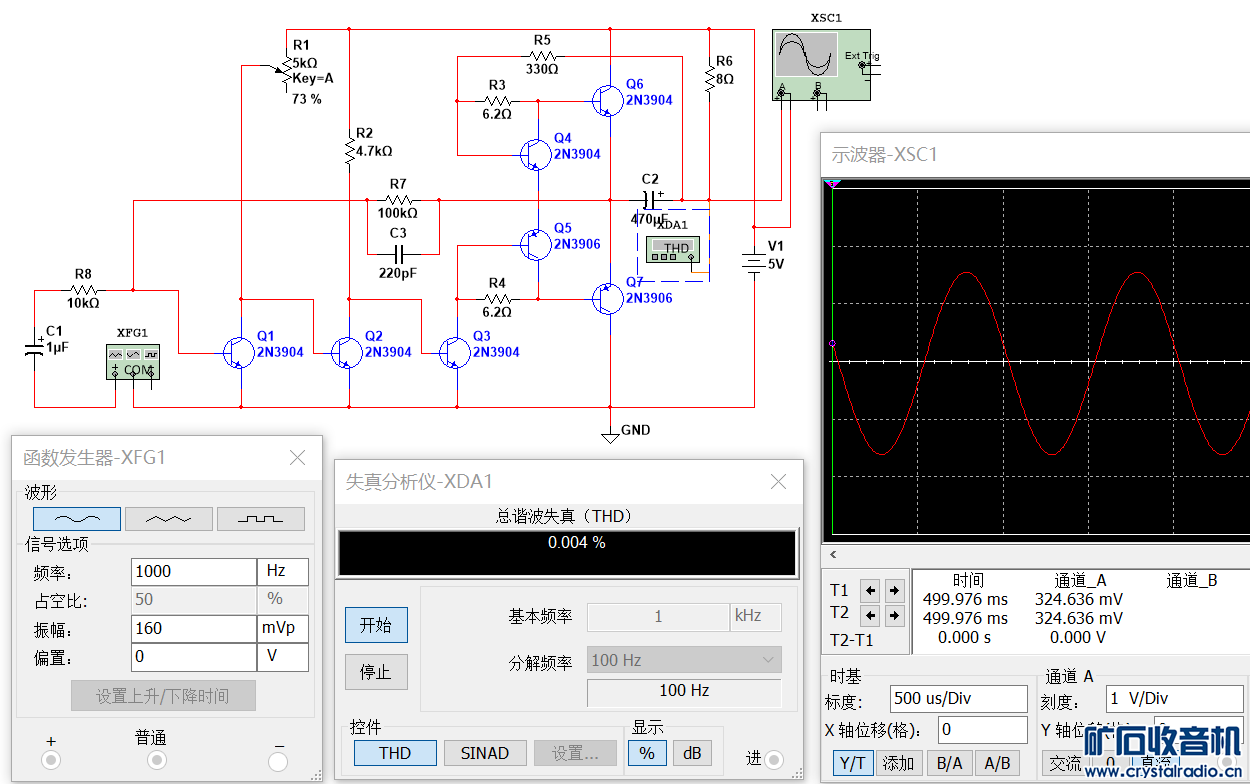The height and width of the screenshot is (784, 1250).
Task: Click the 偏置 offset value field
Action: coord(194,657)
